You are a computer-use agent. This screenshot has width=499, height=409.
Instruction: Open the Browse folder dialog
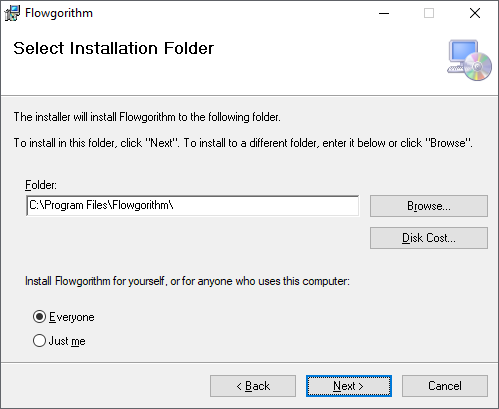[429, 206]
